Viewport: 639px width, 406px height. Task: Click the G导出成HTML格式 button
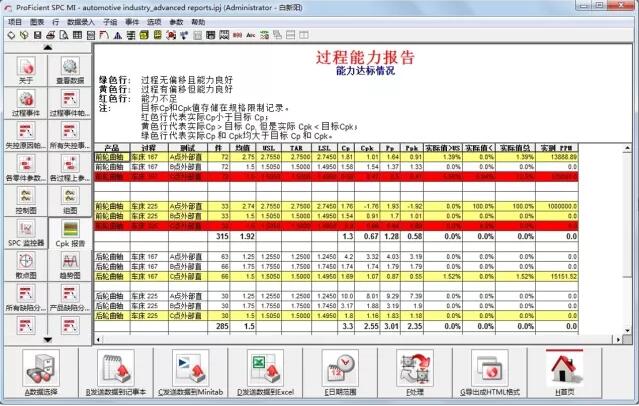[x=490, y=373]
